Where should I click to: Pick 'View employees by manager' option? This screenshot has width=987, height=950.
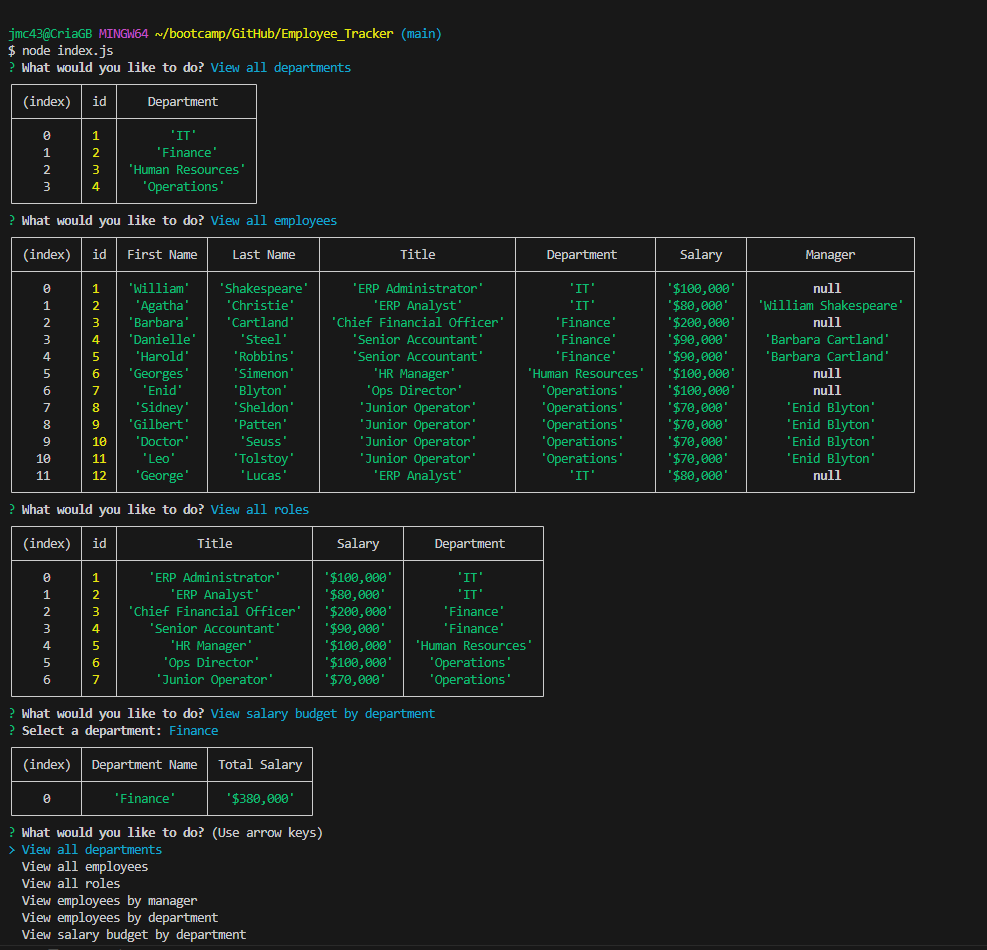[109, 900]
